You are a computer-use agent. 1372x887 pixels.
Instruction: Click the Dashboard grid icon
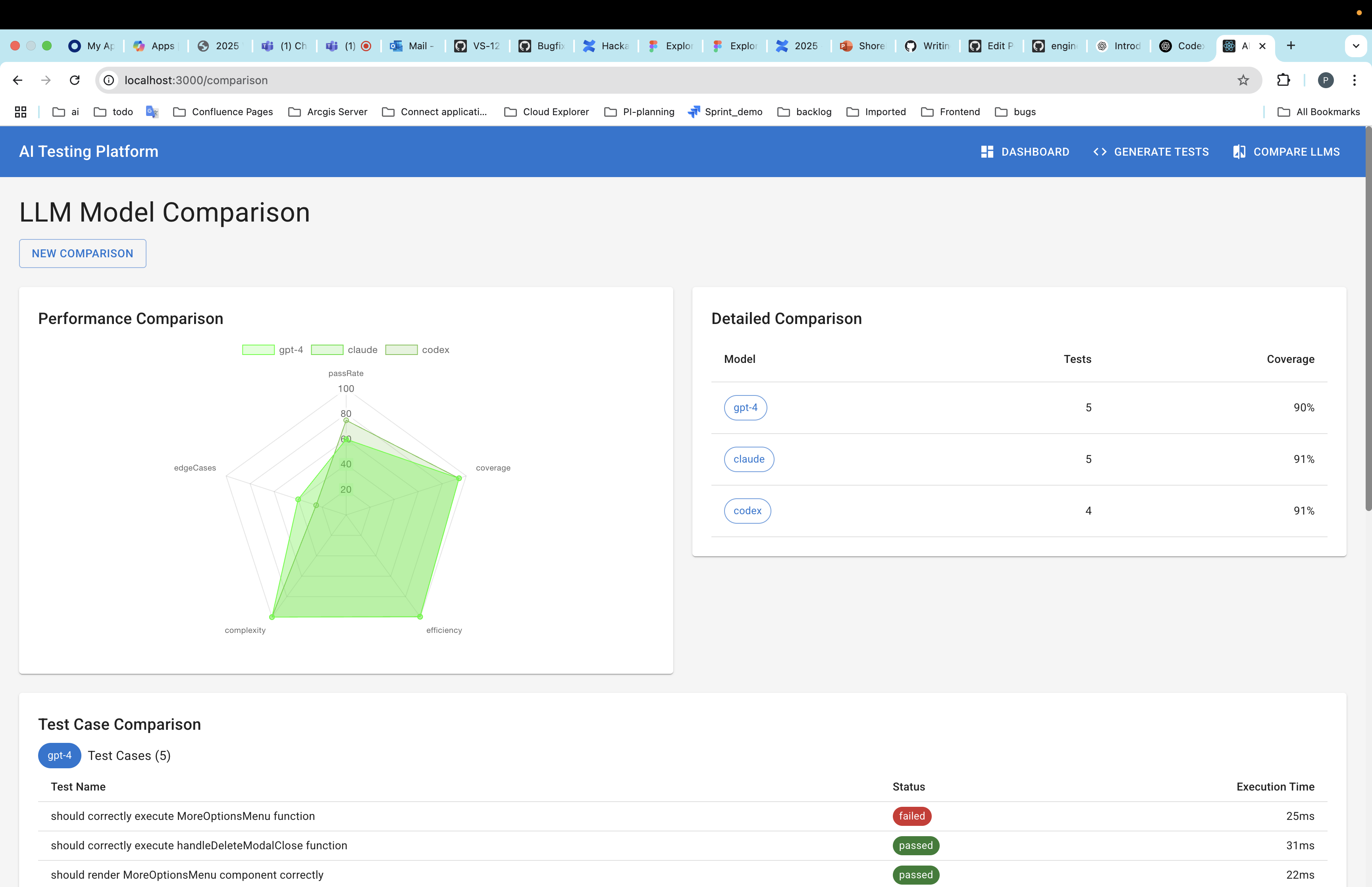[x=987, y=152]
